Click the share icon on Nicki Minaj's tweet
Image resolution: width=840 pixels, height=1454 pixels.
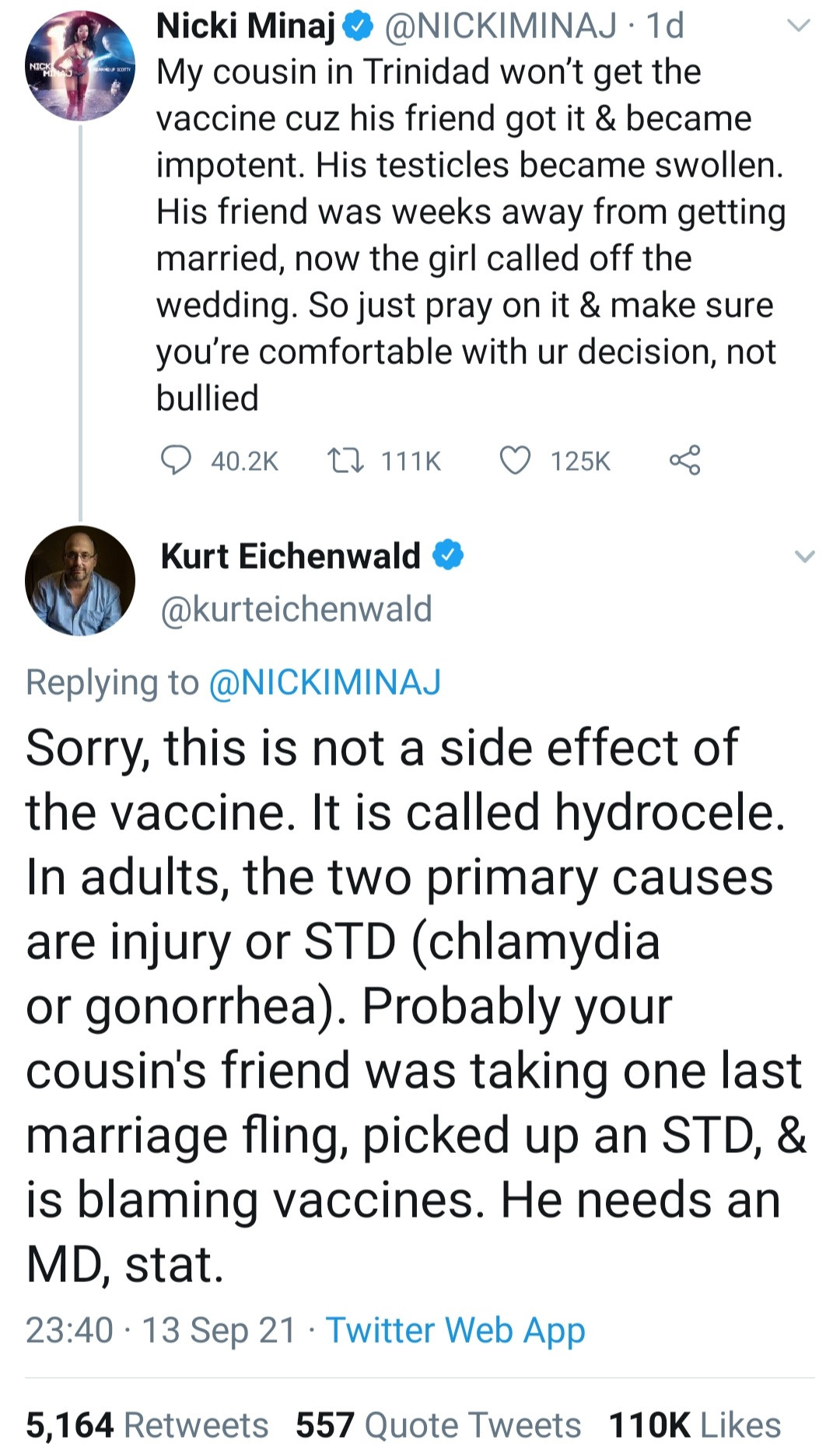coord(684,460)
